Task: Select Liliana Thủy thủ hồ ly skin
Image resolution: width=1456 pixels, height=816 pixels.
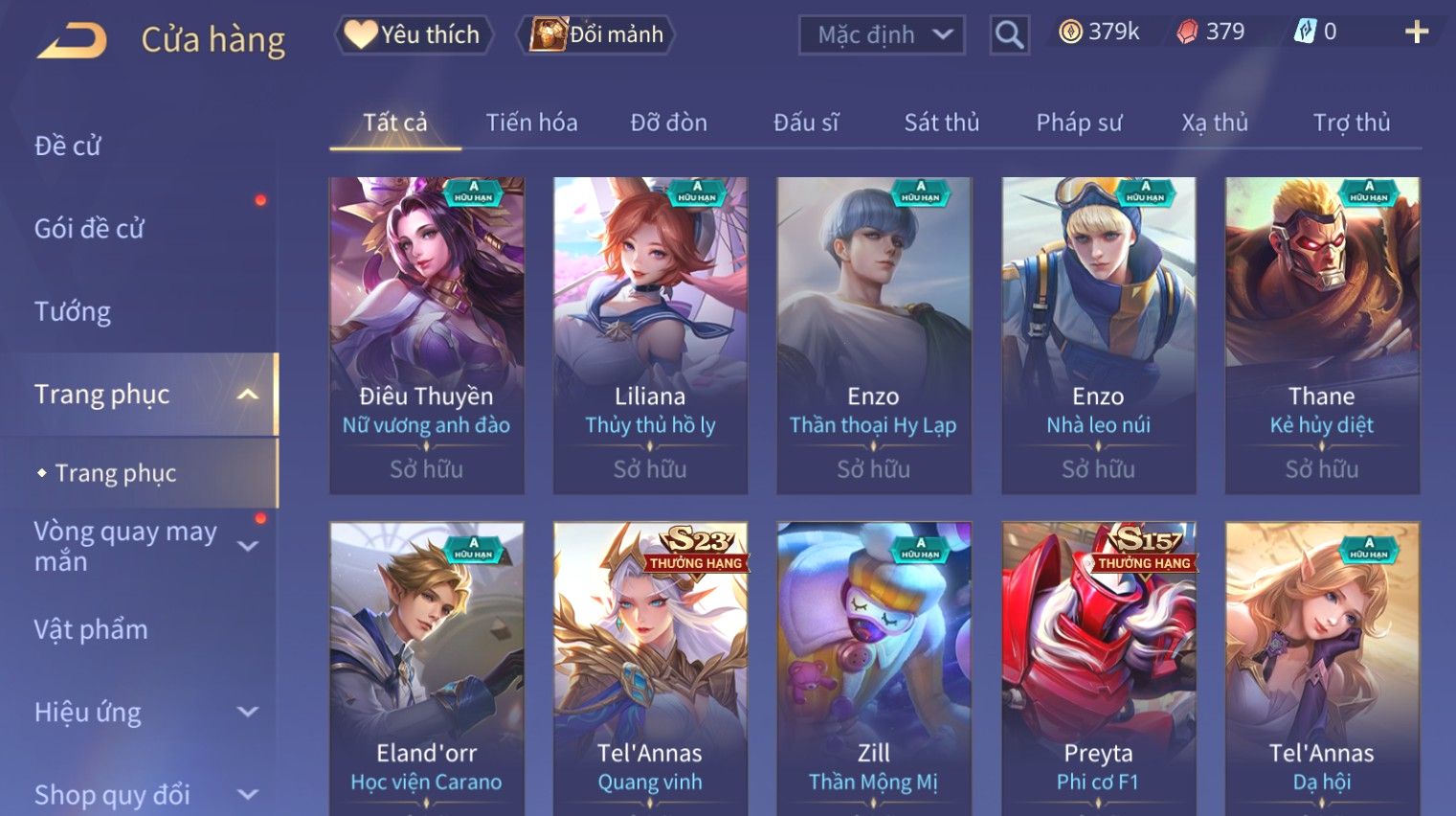Action: (651, 335)
